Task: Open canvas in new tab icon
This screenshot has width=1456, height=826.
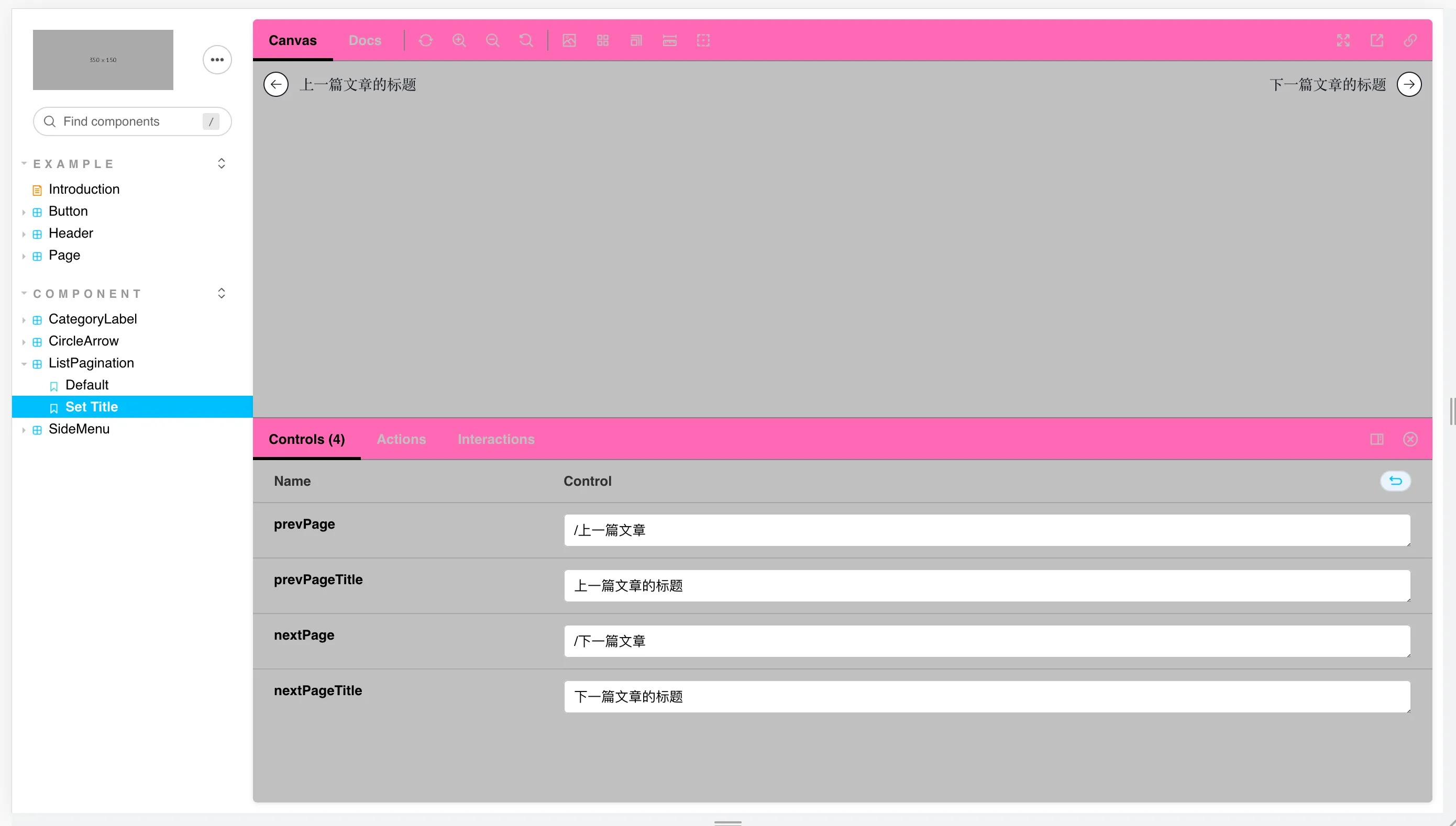Action: point(1376,40)
